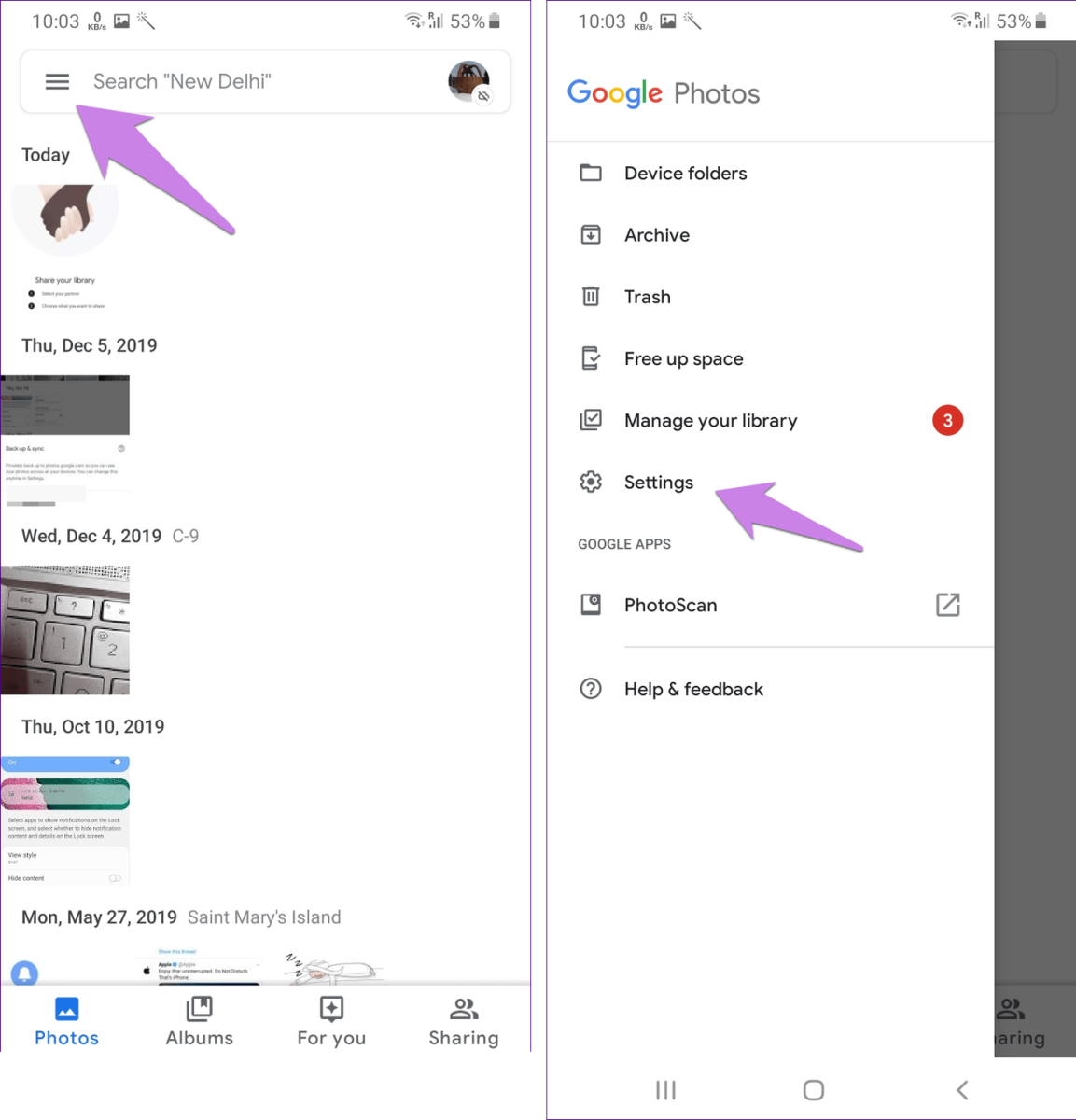1076x1120 pixels.
Task: Open the Oct 10, 2019 notification settings screenshot
Action: coord(65,820)
